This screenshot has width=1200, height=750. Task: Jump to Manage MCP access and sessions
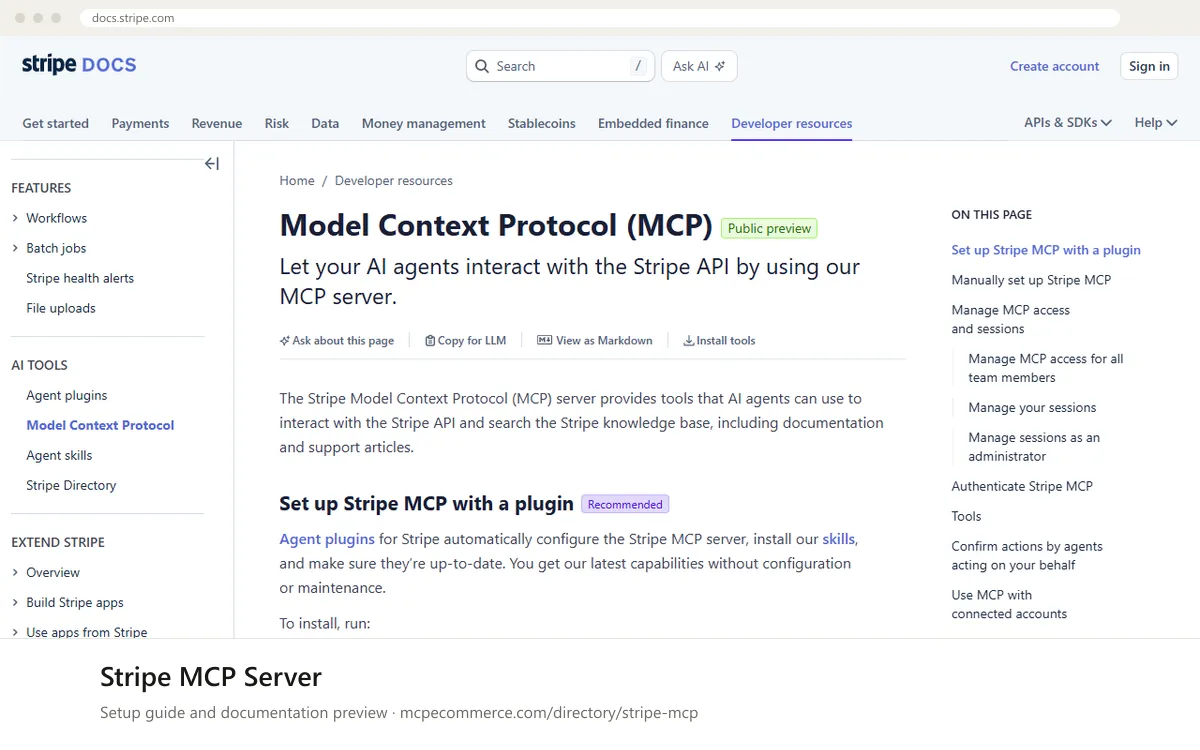coord(1010,319)
